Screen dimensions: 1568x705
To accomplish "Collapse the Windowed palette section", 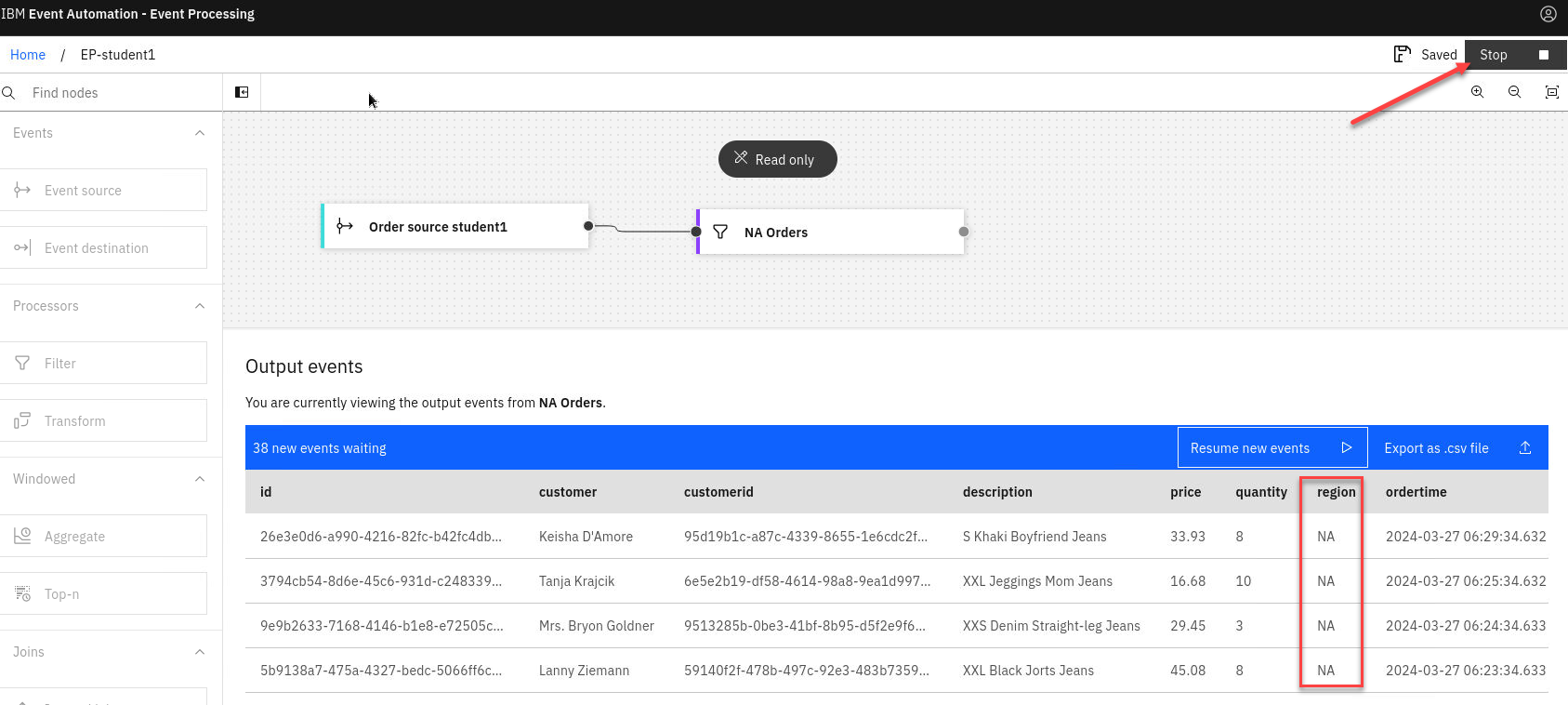I will click(199, 479).
